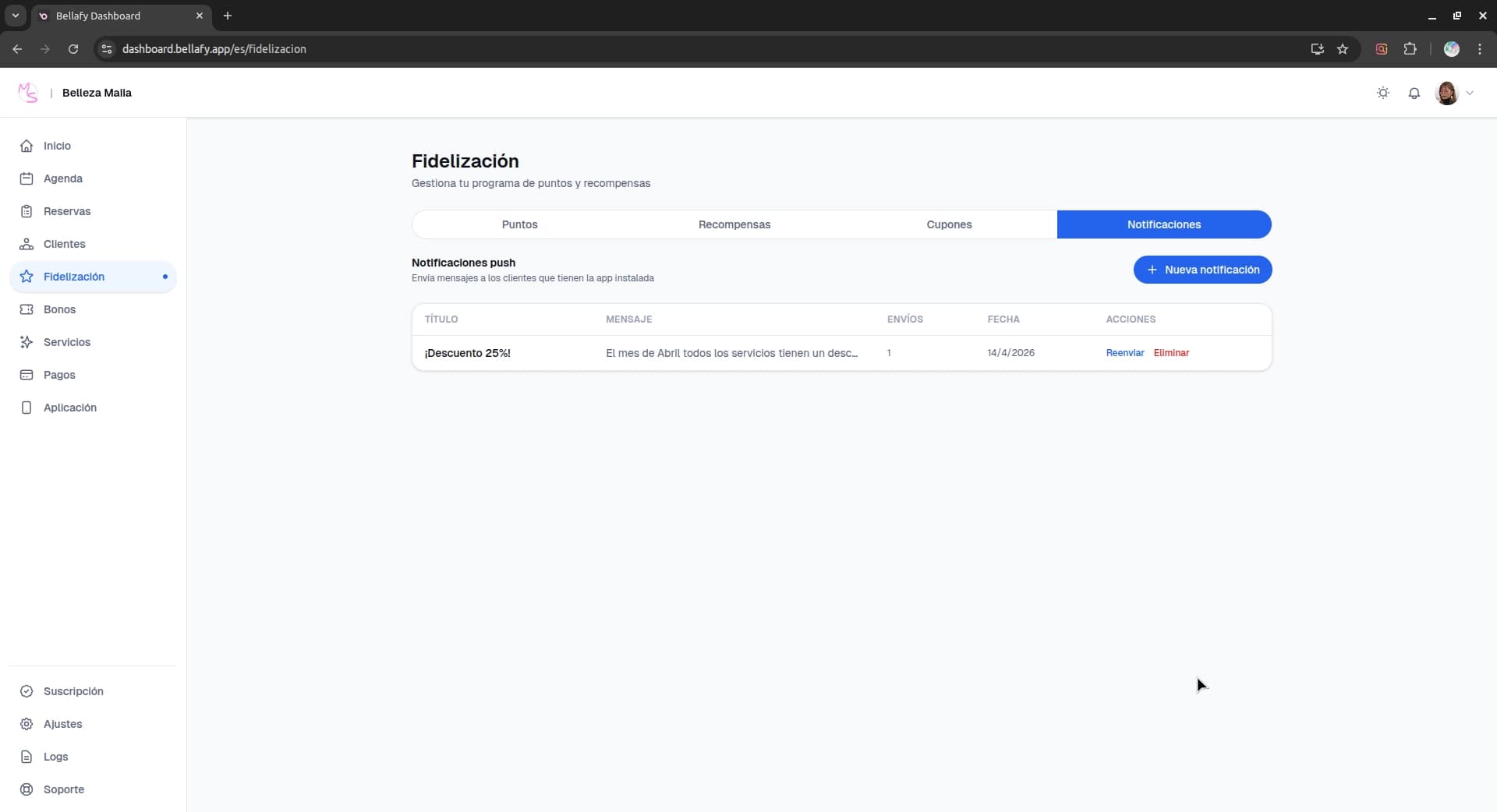Open the notifications bell
Image resolution: width=1497 pixels, height=812 pixels.
click(x=1415, y=93)
